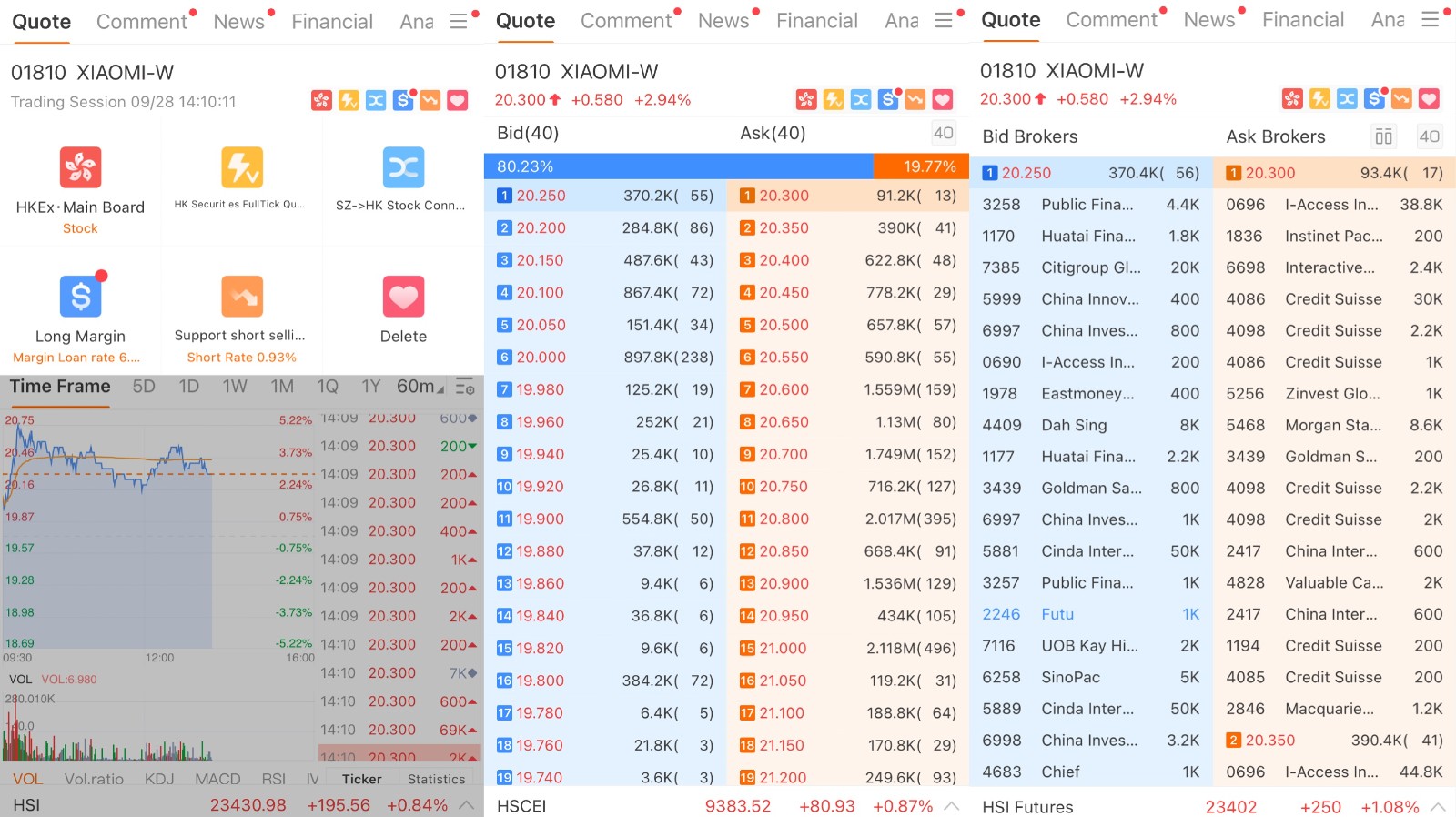
Task: Tap lightning icon above Ask(40) header
Action: (x=834, y=99)
